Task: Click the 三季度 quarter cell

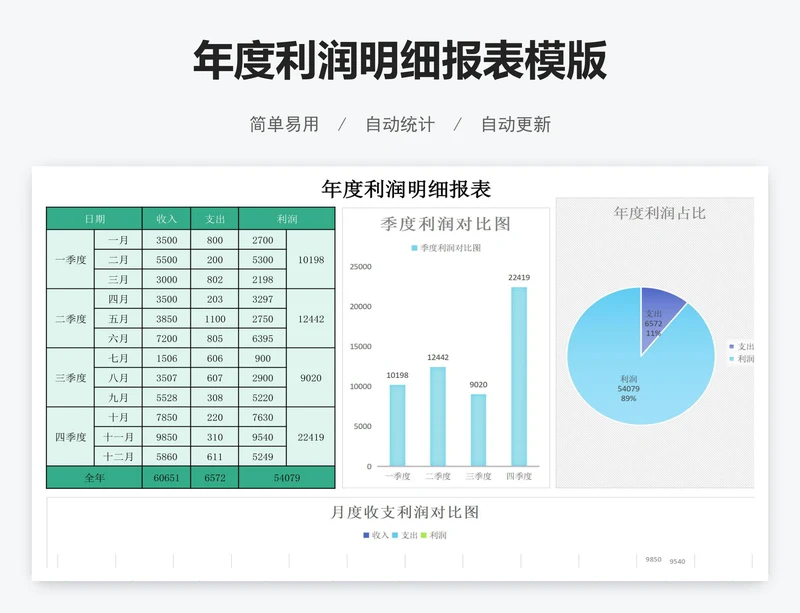Action: pos(70,378)
